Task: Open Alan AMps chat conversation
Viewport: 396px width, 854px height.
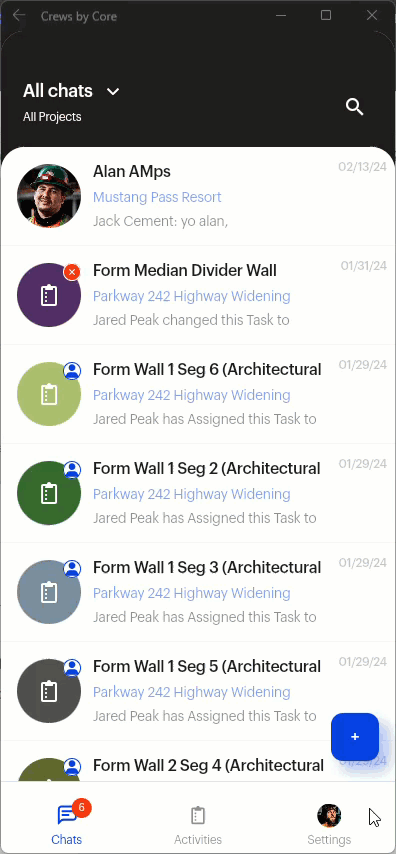Action: (x=198, y=196)
